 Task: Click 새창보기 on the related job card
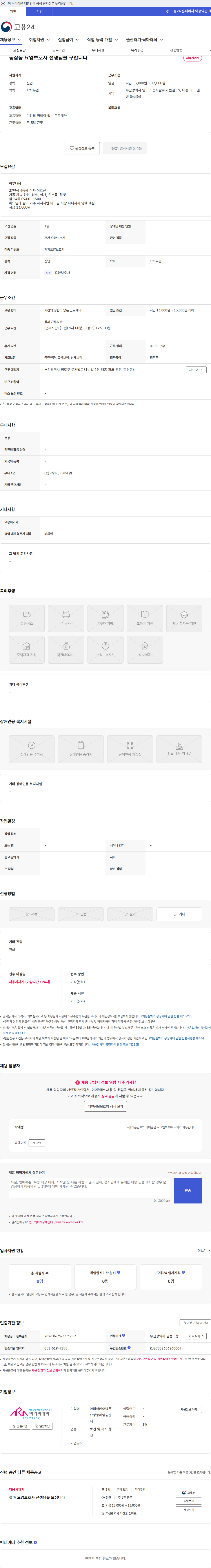click(x=189, y=1510)
